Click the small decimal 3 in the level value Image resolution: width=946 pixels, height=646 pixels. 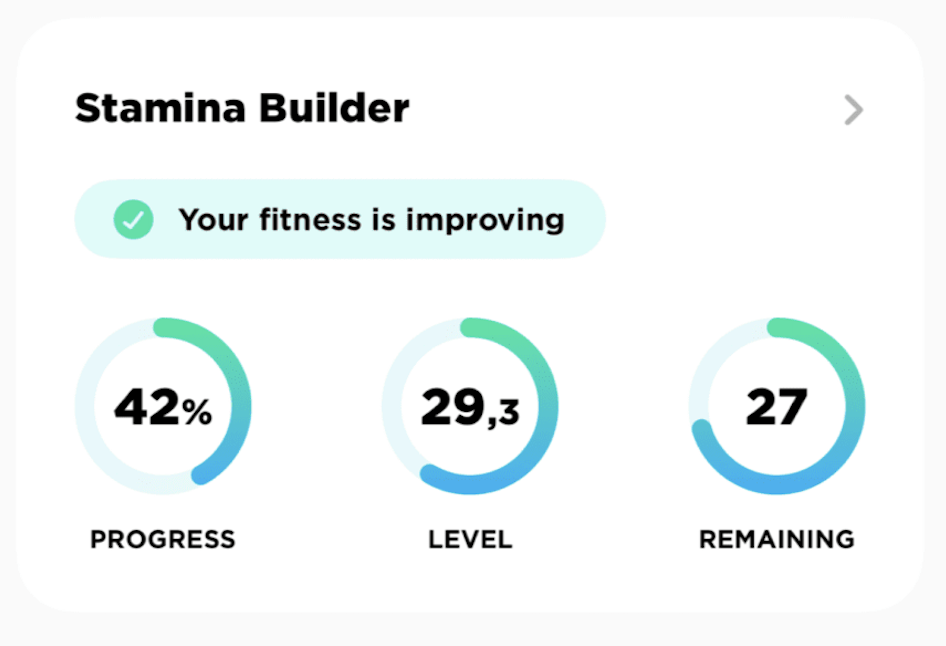coord(509,413)
